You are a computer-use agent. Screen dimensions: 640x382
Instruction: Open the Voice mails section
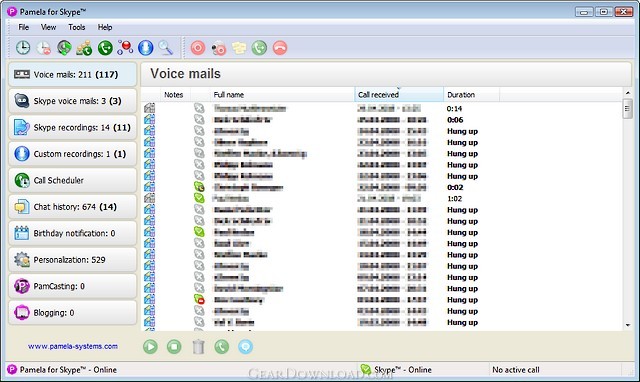pyautogui.click(x=72, y=74)
